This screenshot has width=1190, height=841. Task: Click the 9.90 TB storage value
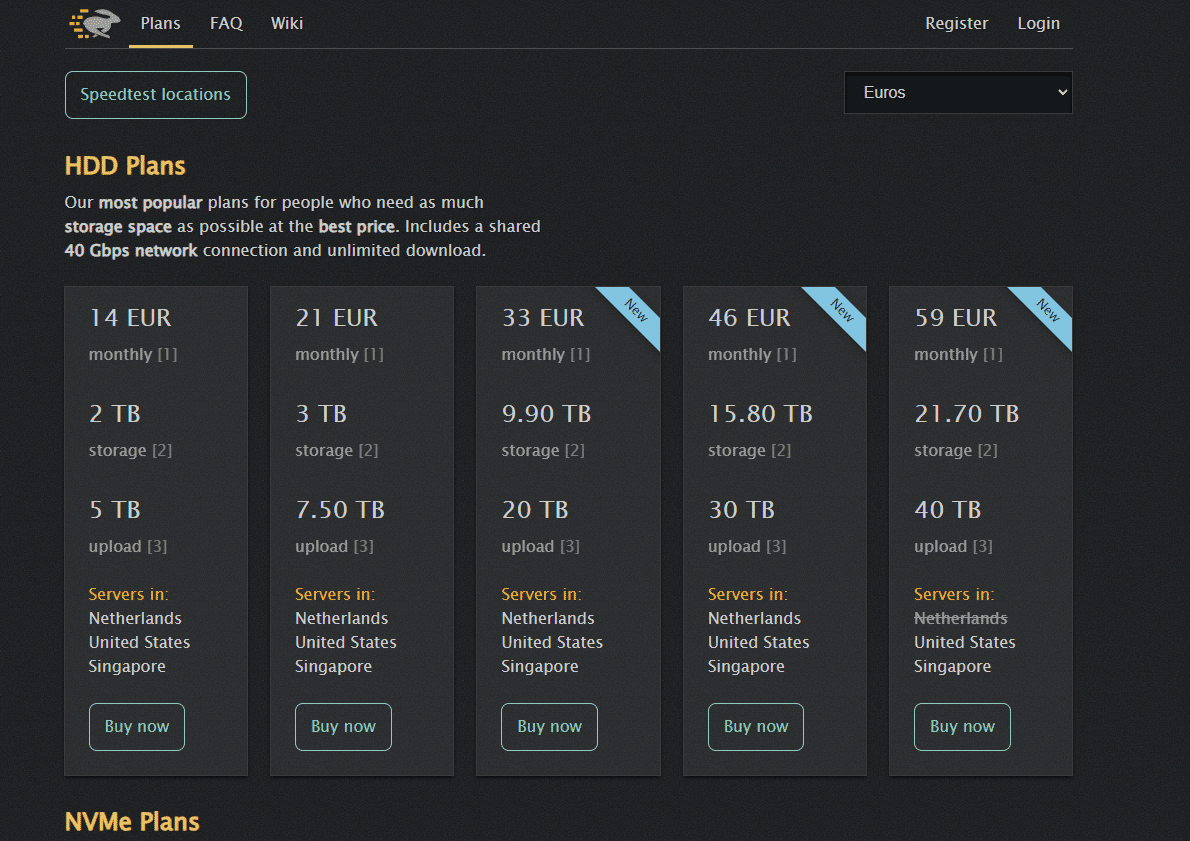pos(546,414)
